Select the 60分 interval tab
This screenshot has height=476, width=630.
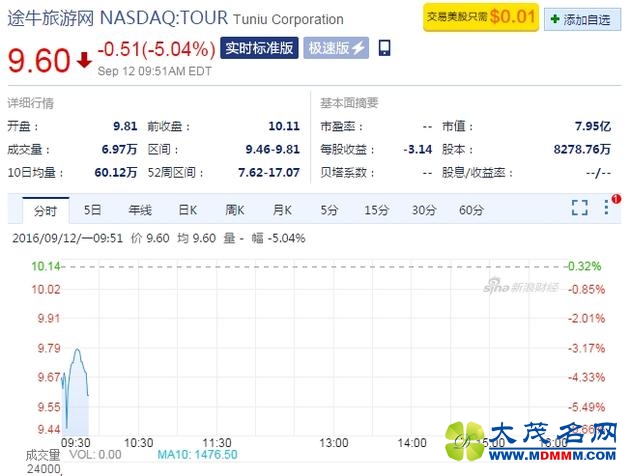coord(471,210)
